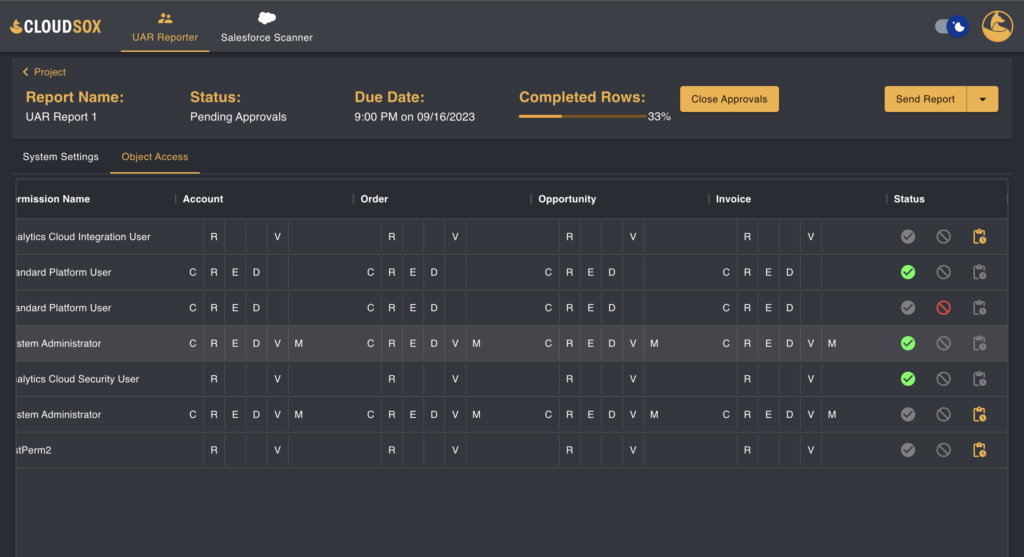Open the UAR Reporter tab
The image size is (1024, 557).
(x=165, y=27)
